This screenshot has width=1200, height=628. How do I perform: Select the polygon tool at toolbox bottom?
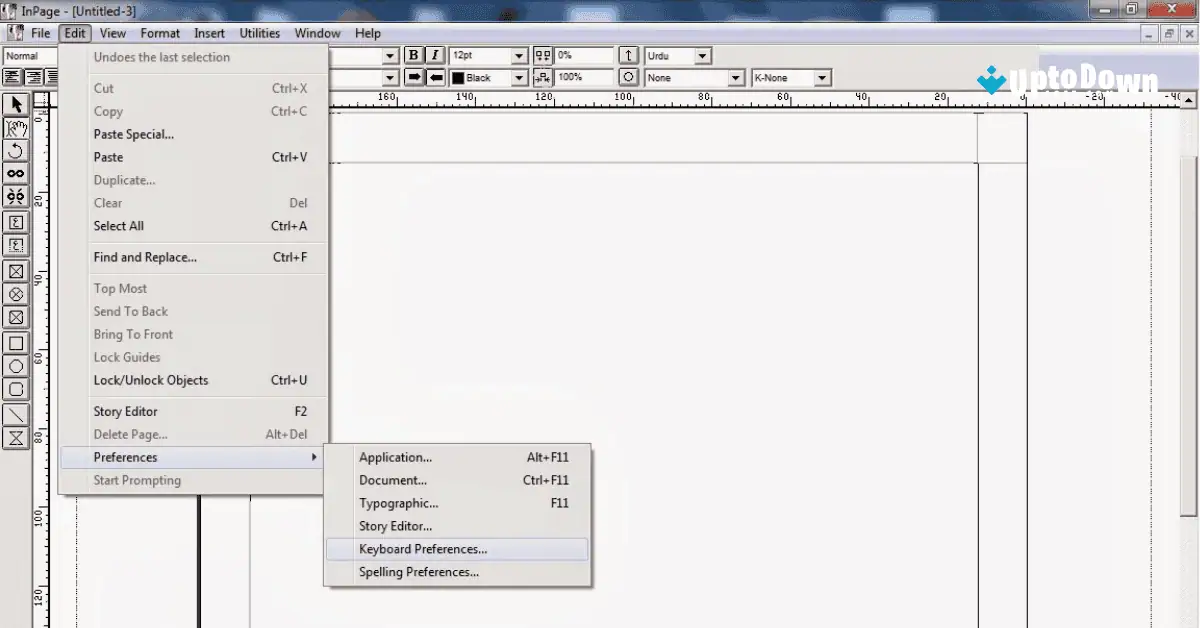[14, 436]
